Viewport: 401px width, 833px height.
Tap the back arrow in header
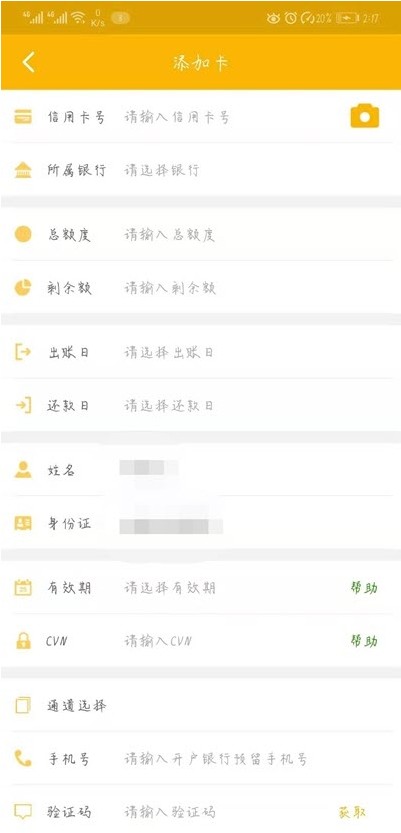[x=28, y=62]
